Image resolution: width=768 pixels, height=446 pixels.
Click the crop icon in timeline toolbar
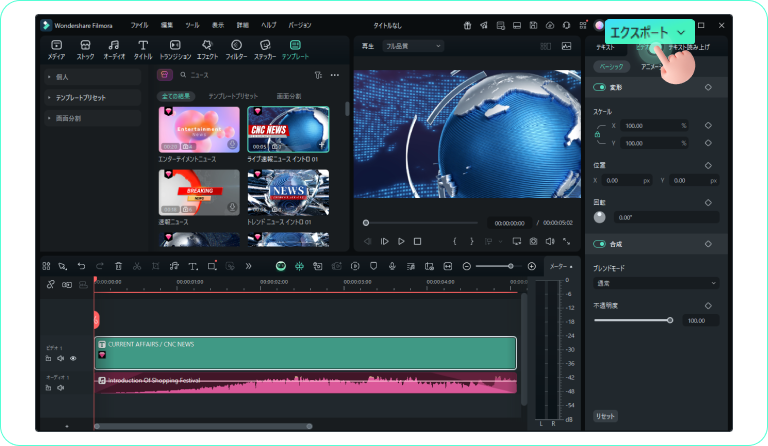click(156, 266)
